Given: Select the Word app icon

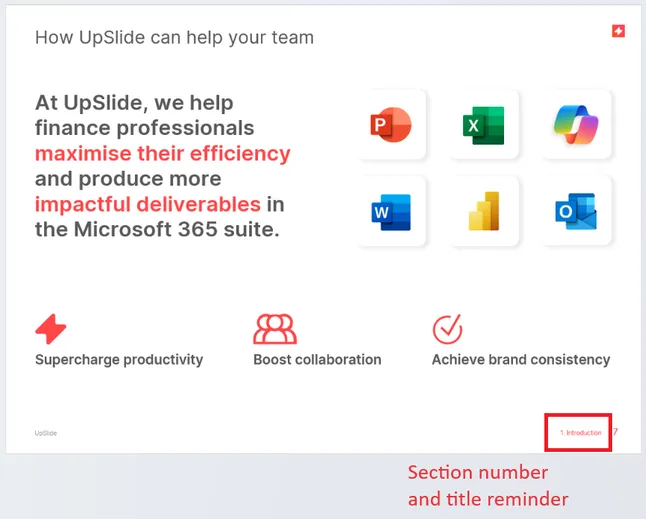Looking at the screenshot, I should coord(391,212).
